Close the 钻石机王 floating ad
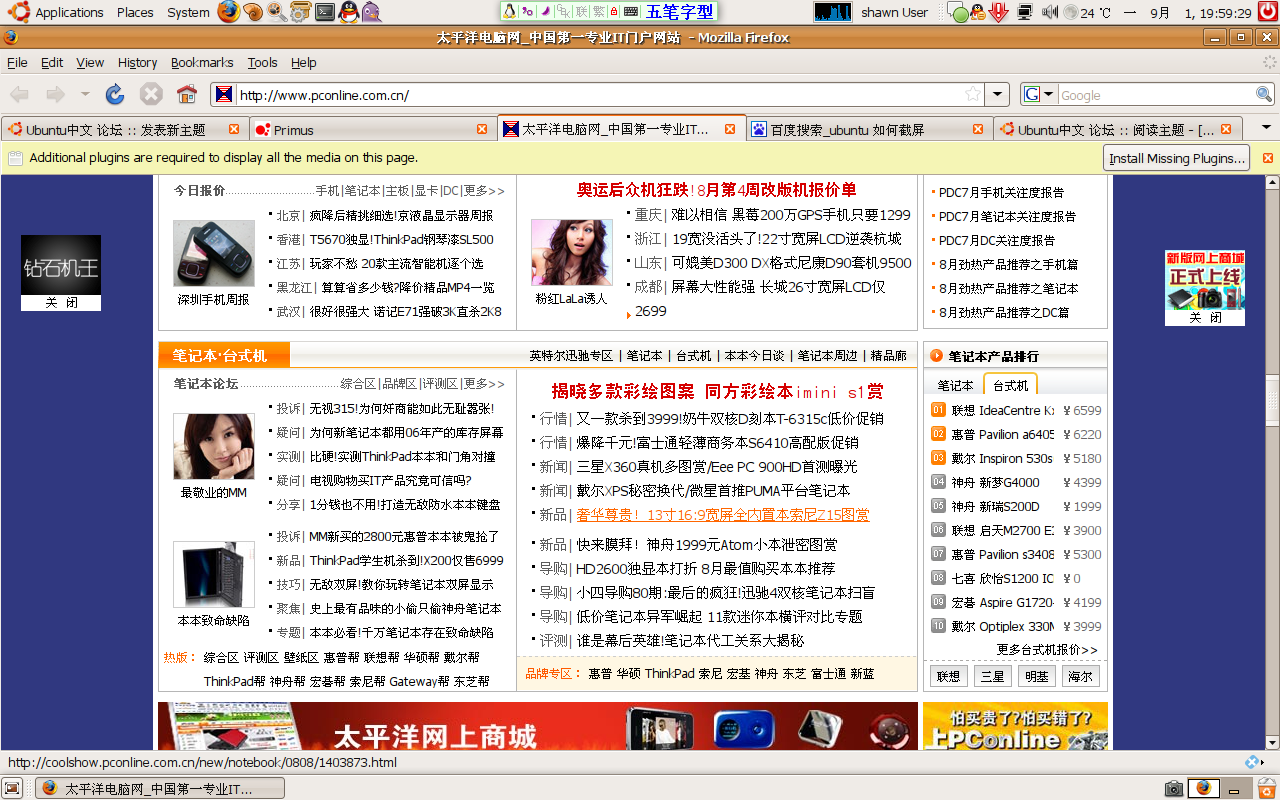1280x800 pixels. pyautogui.click(x=61, y=303)
